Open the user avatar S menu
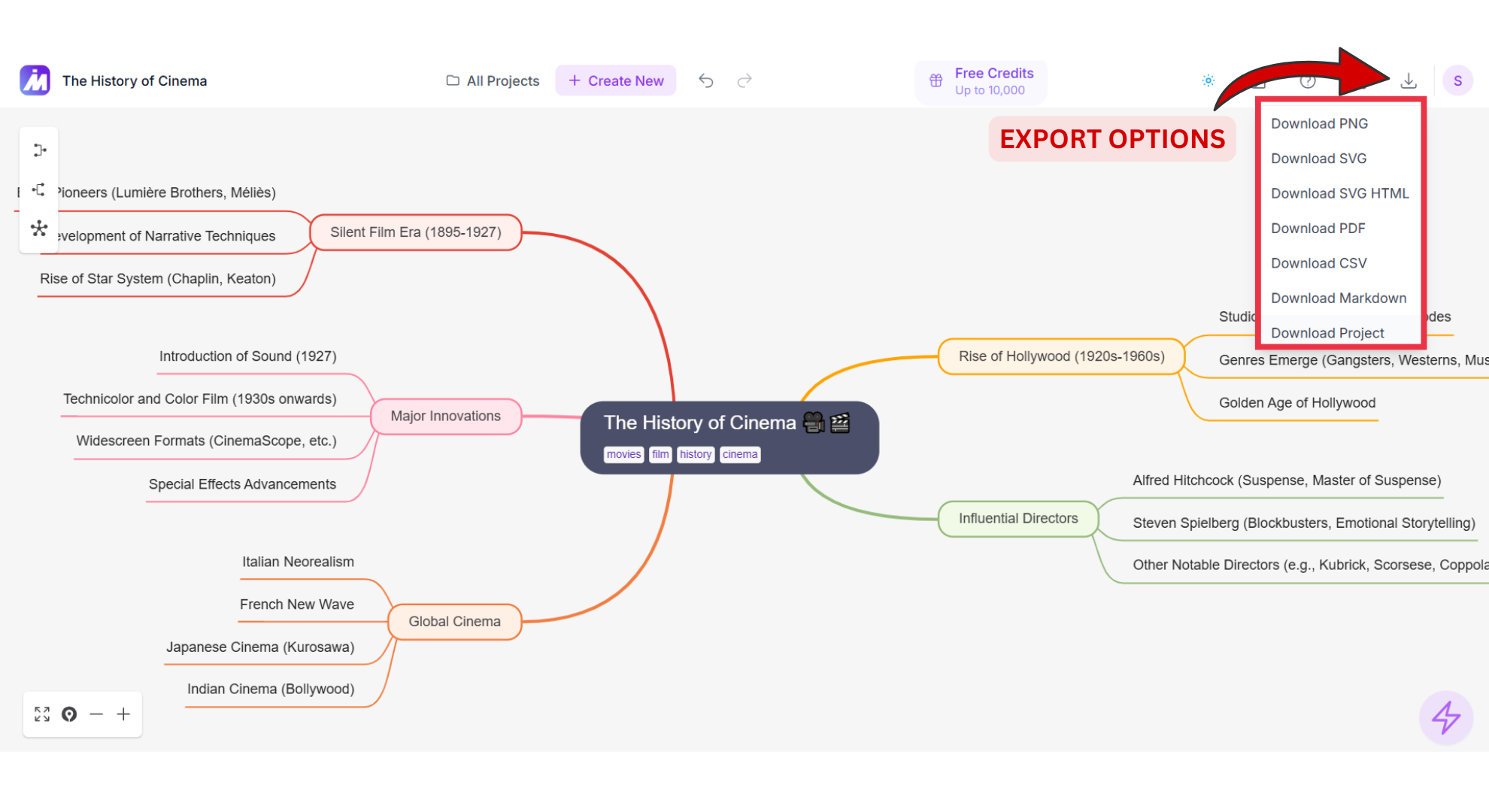Viewport: 1489px width, 812px height. 1457,80
